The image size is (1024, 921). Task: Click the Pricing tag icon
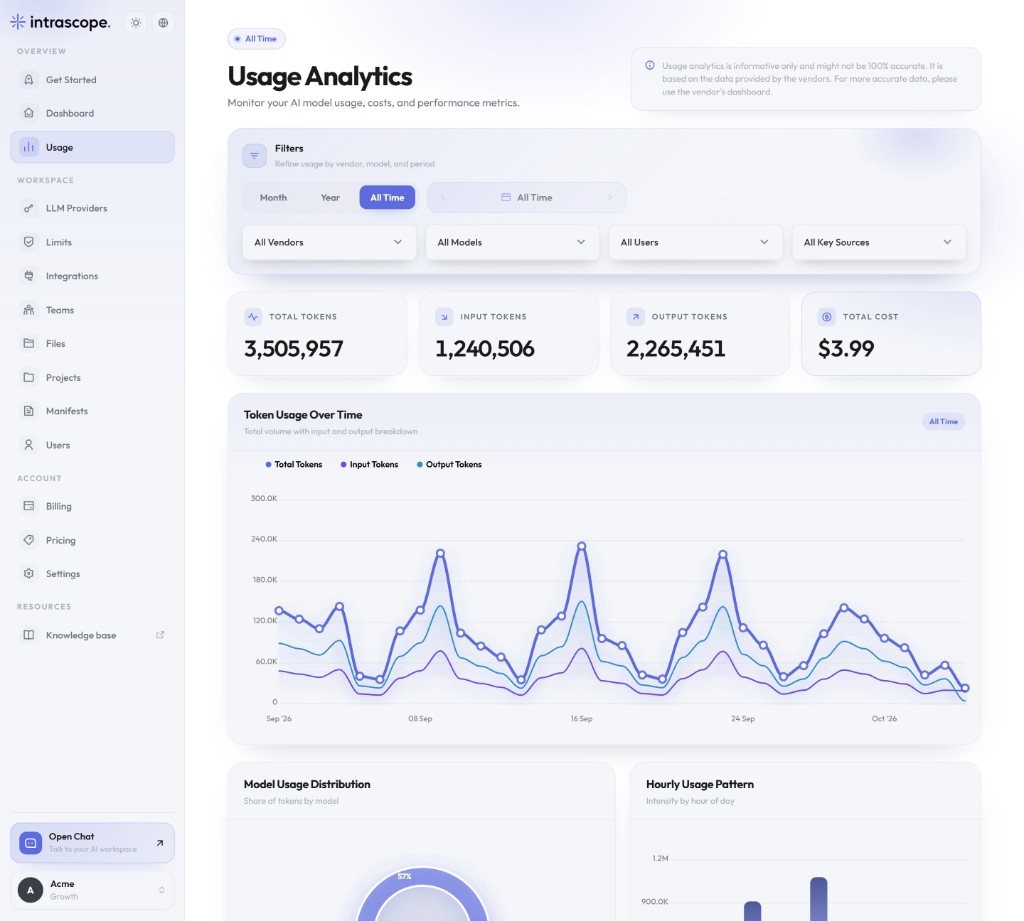coord(29,540)
